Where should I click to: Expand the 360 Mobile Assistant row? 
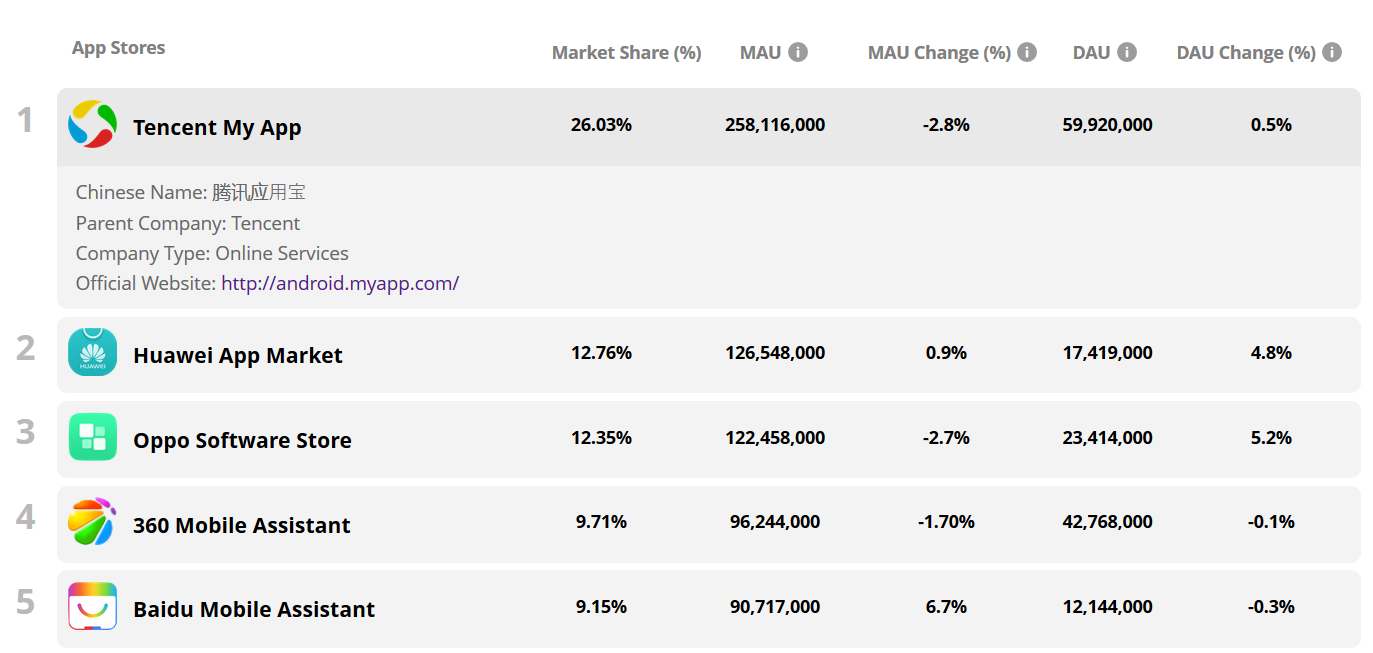242,526
